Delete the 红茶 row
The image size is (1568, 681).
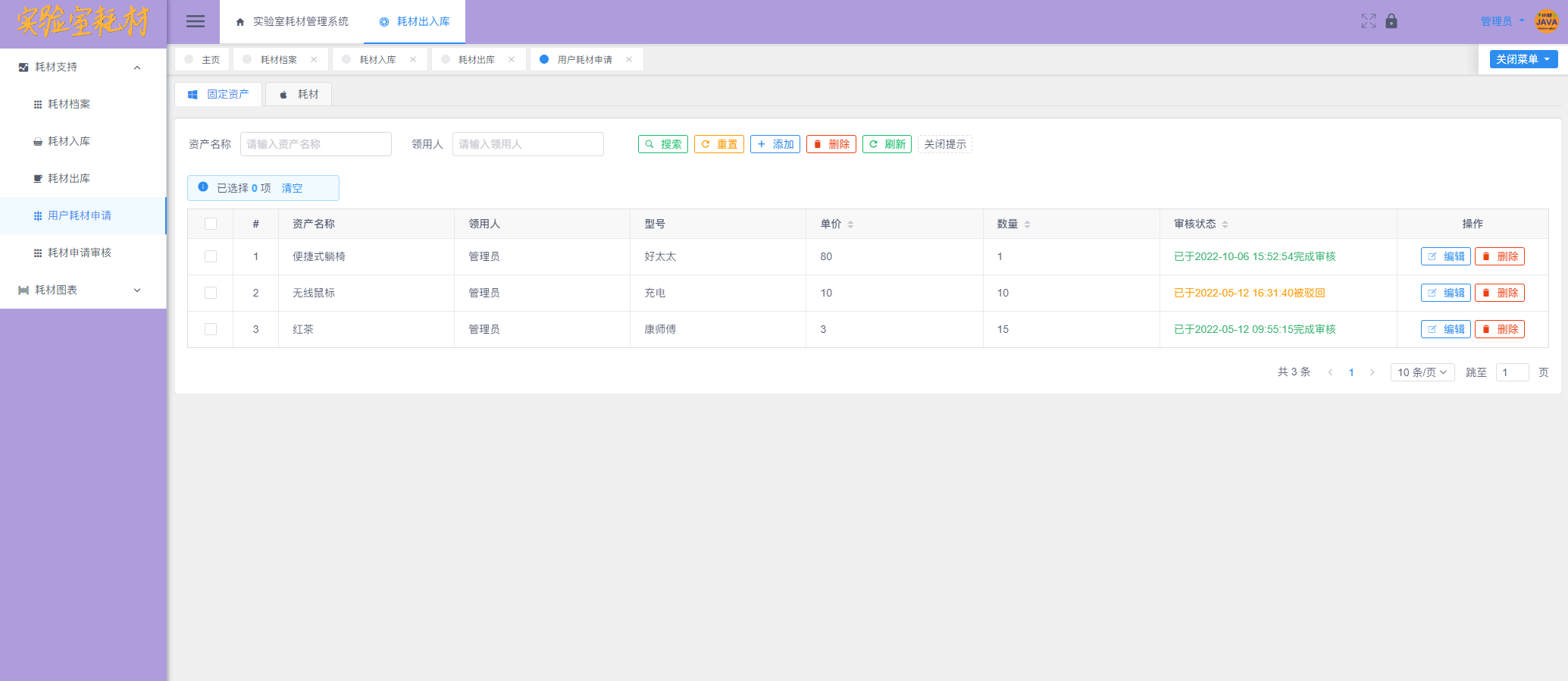point(1500,329)
